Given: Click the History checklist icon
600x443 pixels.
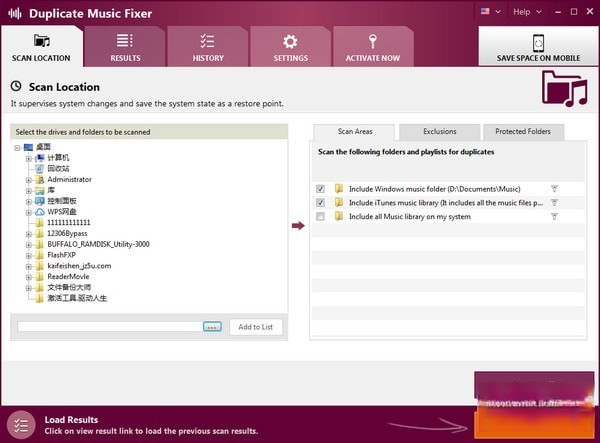Looking at the screenshot, I should click(207, 41).
